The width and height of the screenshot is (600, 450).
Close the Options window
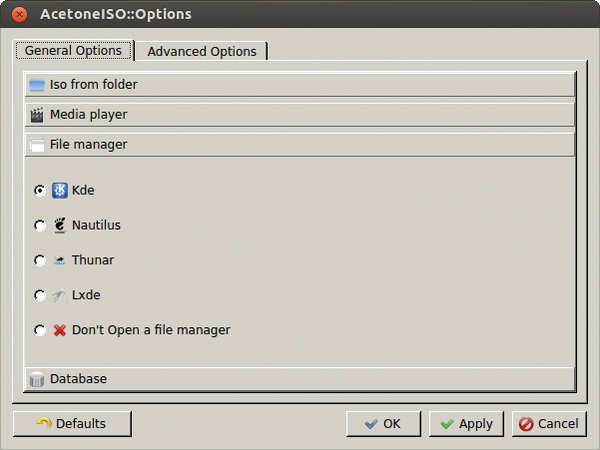pos(19,14)
